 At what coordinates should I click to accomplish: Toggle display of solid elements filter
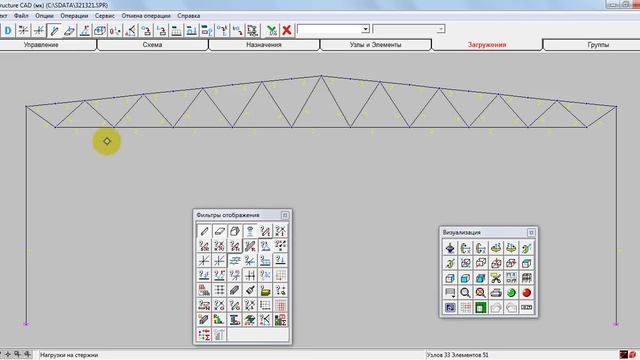coord(235,231)
